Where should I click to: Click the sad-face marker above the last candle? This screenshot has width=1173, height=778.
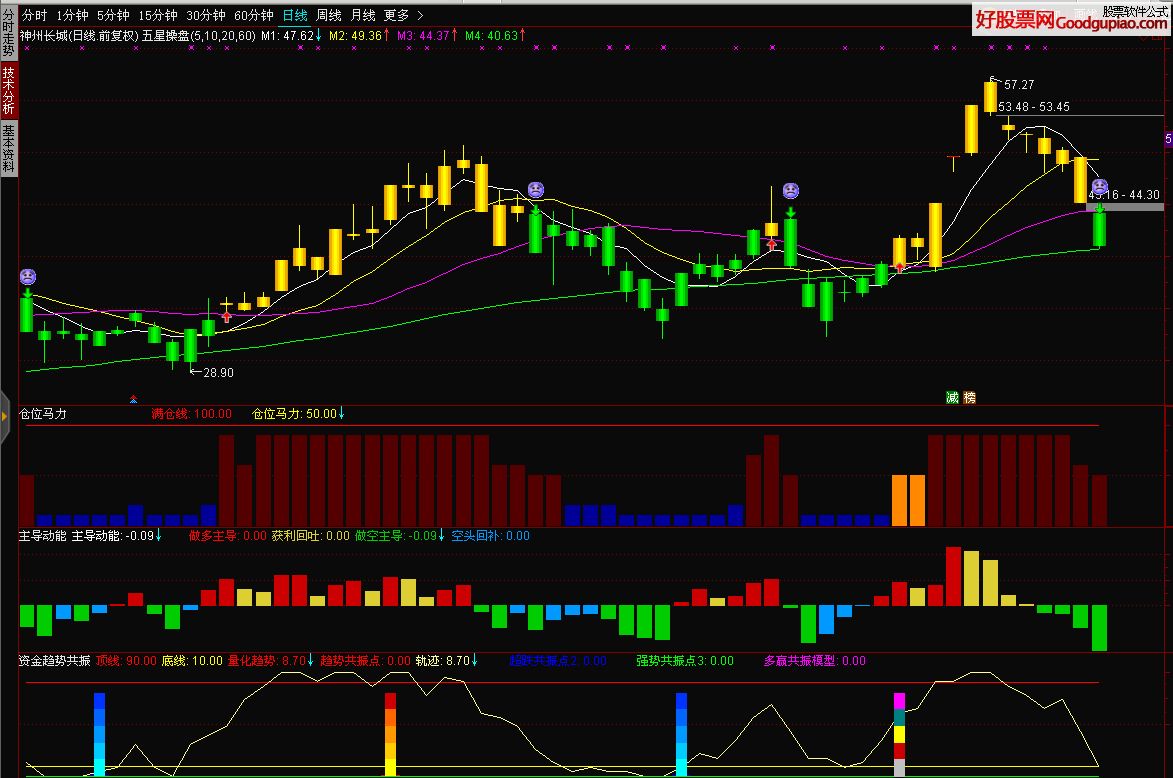[x=1100, y=186]
